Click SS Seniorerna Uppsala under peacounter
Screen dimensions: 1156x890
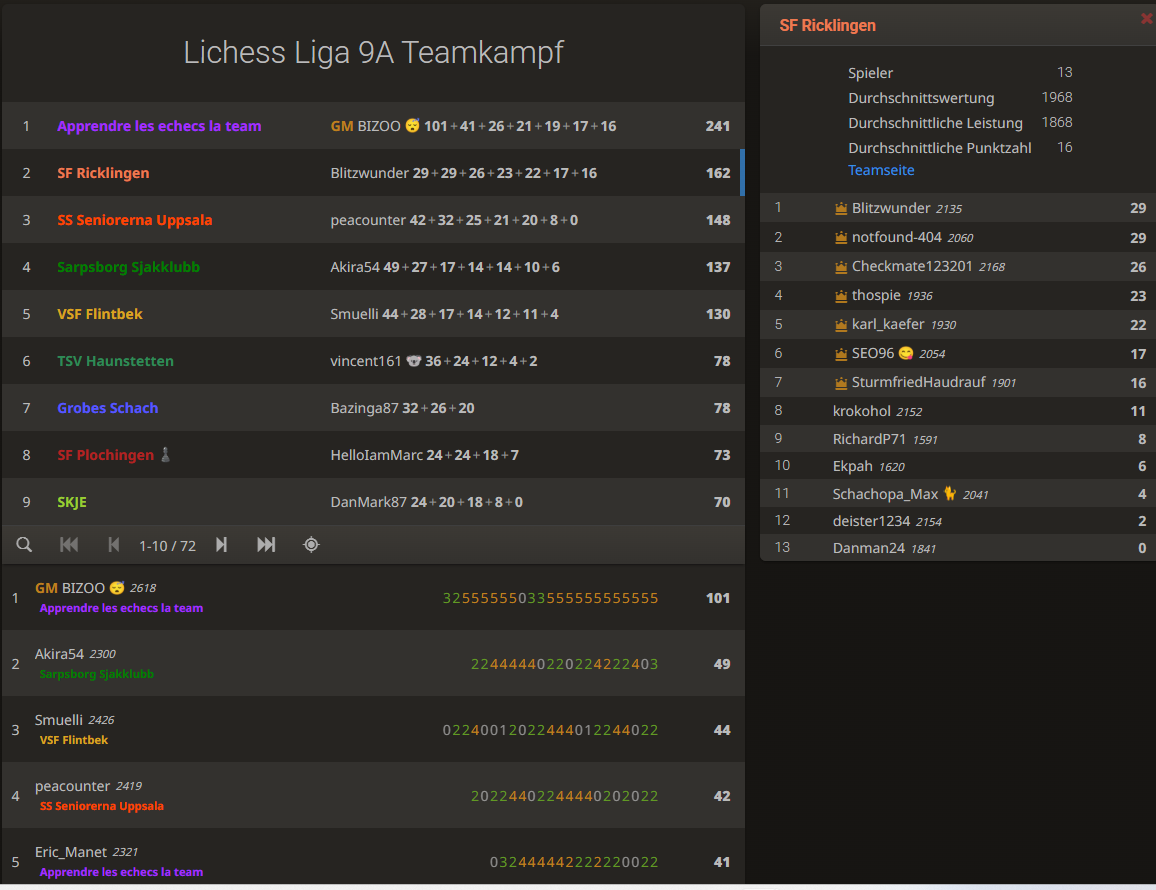102,806
